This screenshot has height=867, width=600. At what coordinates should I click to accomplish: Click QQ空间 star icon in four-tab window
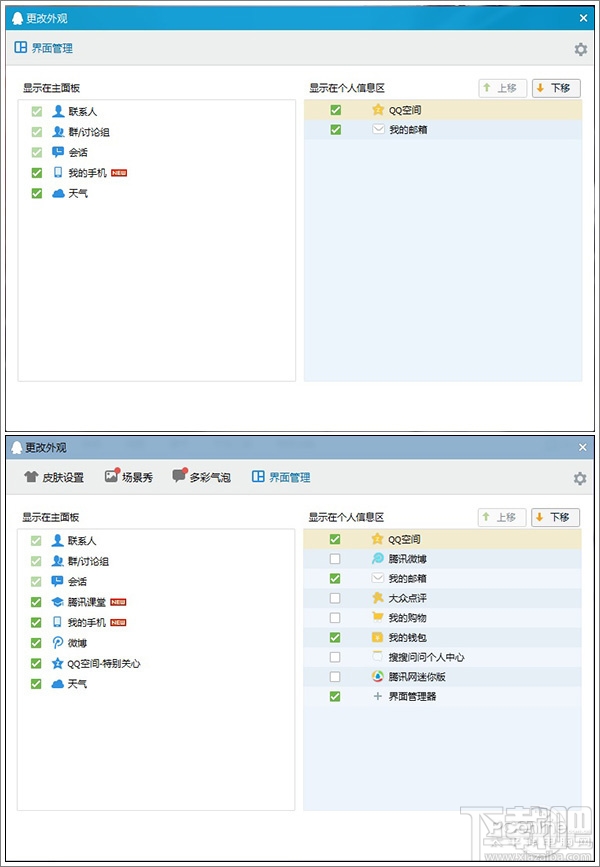click(377, 539)
